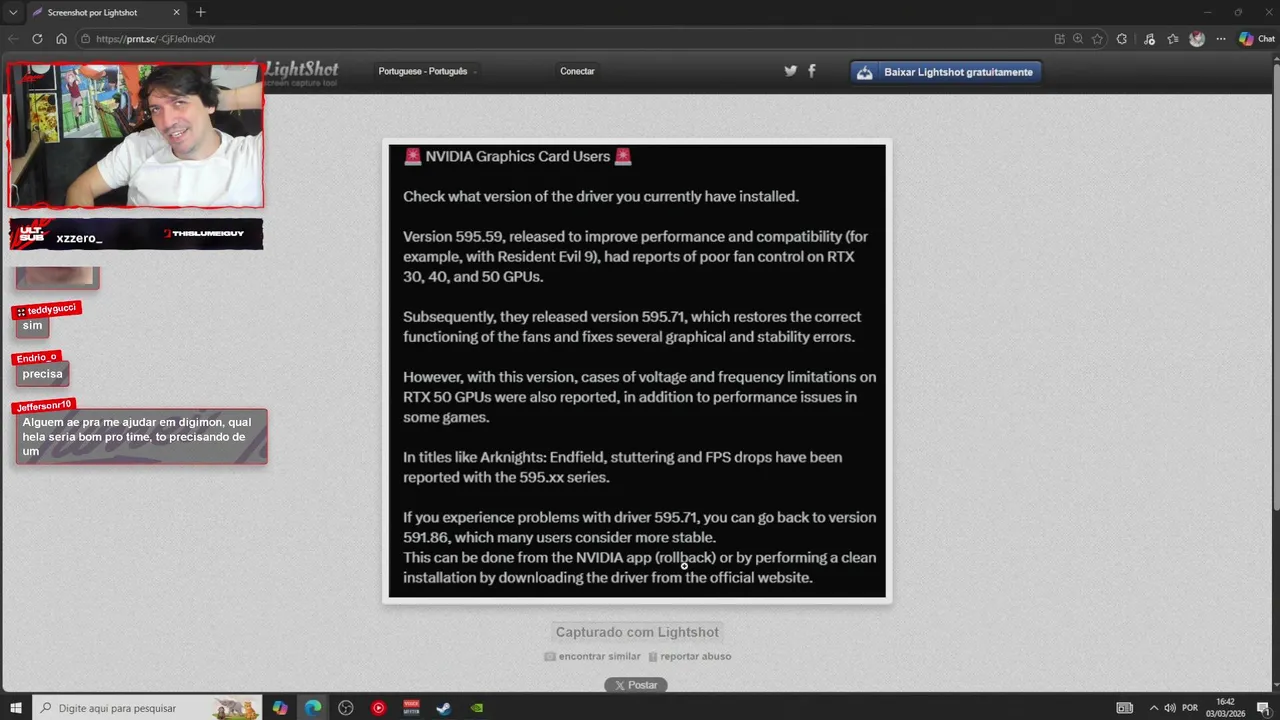The image size is (1280, 720).
Task: Click the webcam overlay thumbnail
Action: pos(136,135)
